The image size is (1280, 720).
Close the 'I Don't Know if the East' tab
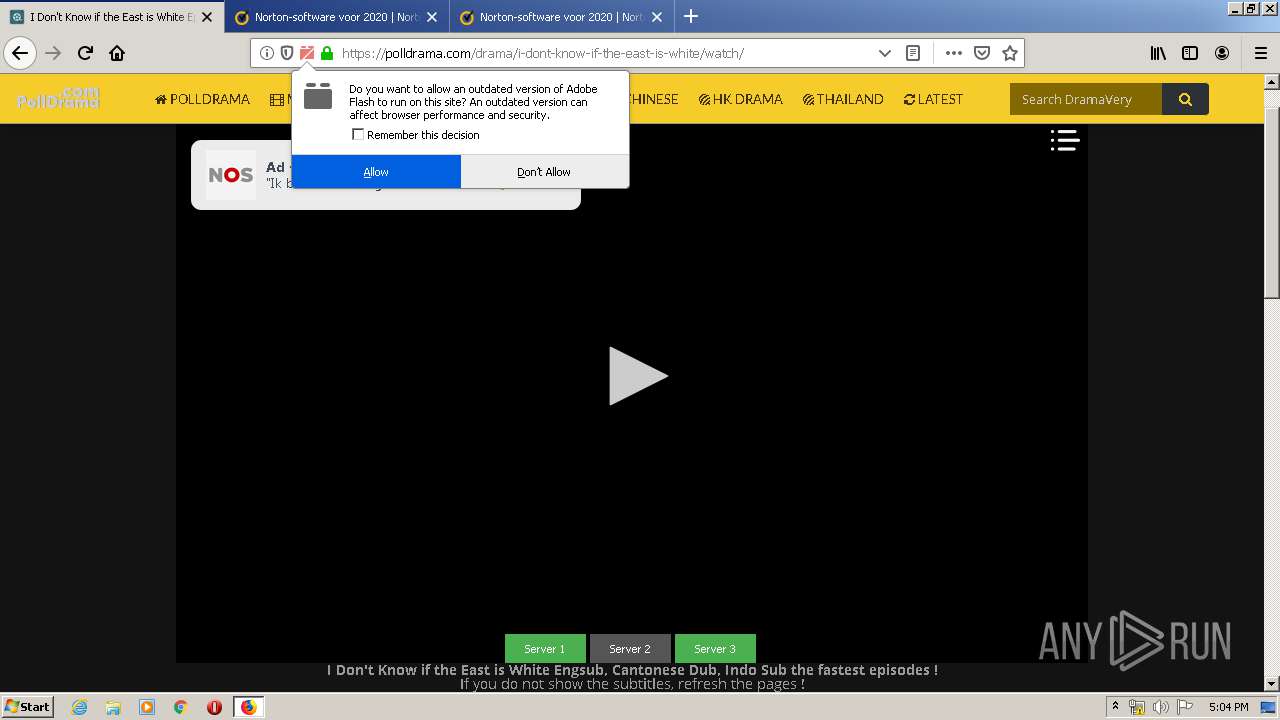(207, 17)
